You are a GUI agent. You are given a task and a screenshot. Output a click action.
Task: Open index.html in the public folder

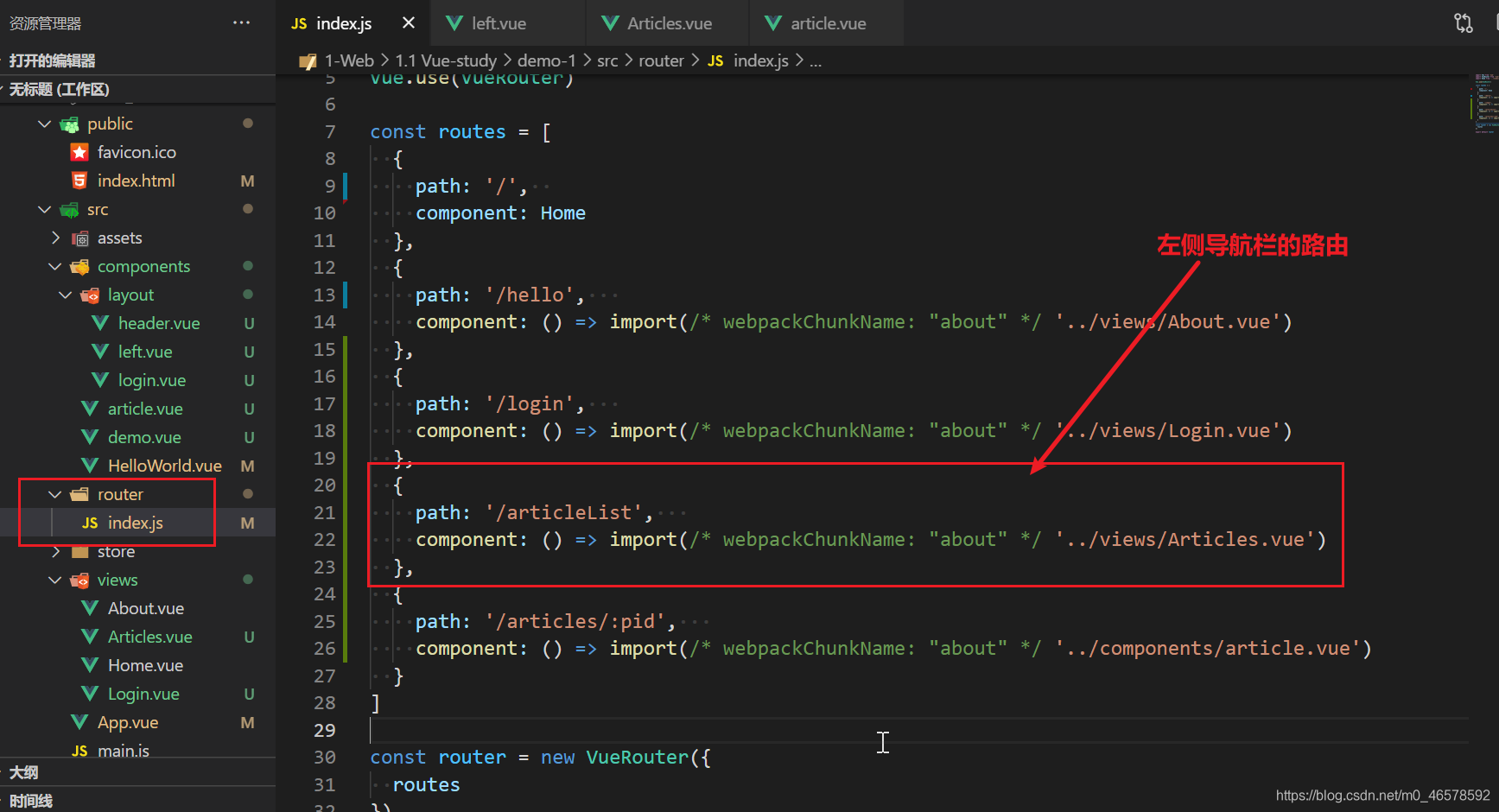tap(136, 181)
